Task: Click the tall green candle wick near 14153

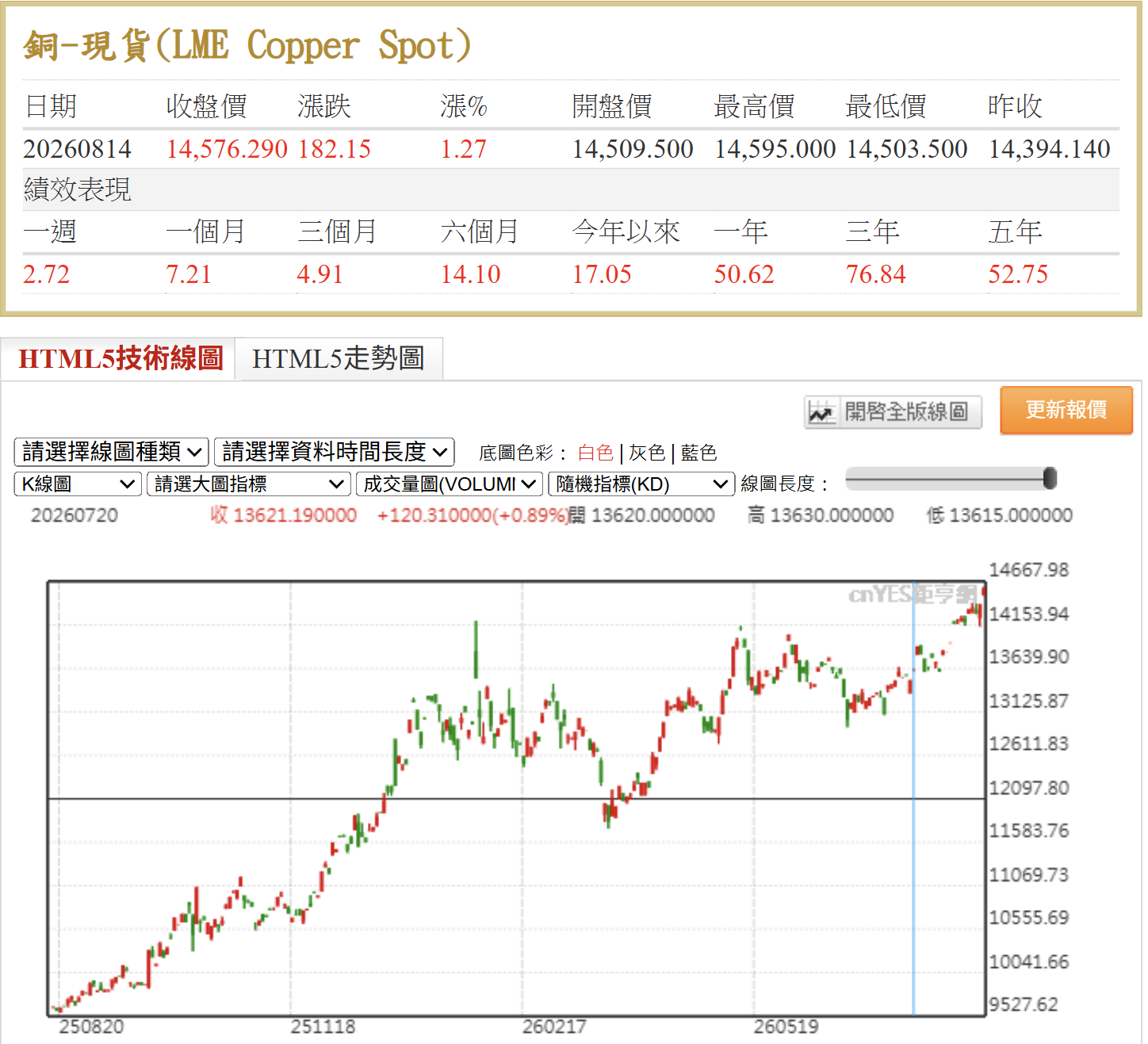Action: [476, 648]
